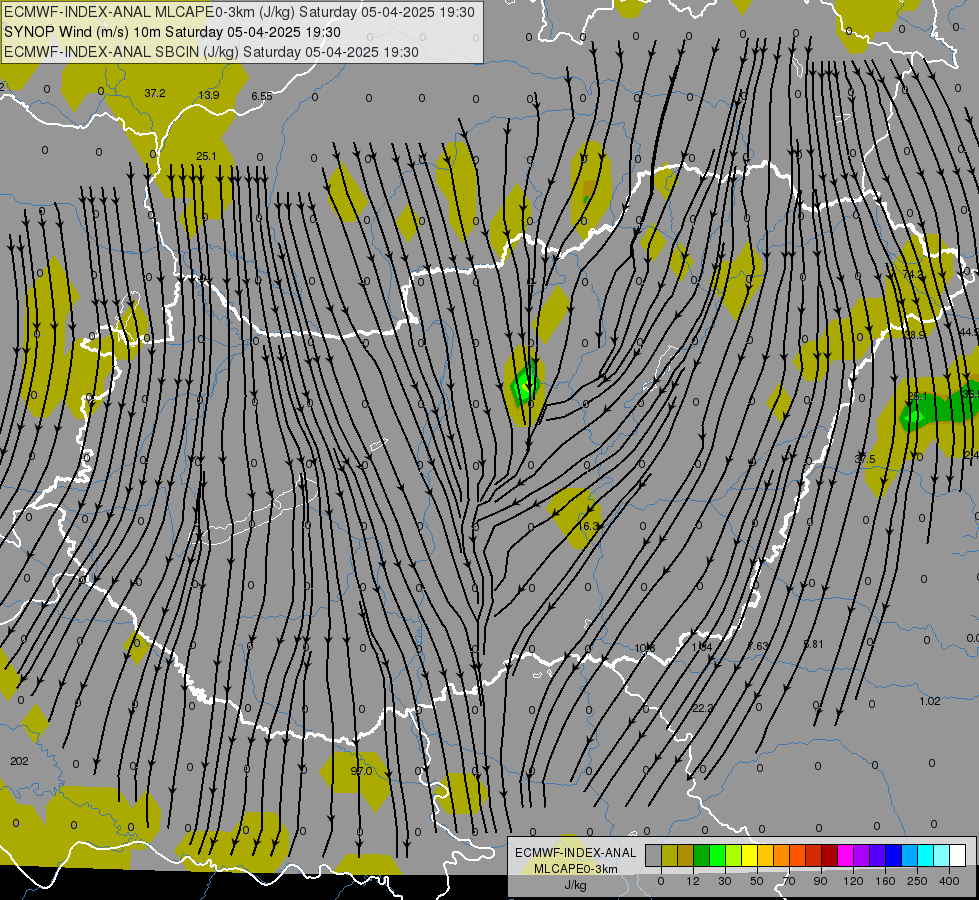Click the map value 202

19,761
